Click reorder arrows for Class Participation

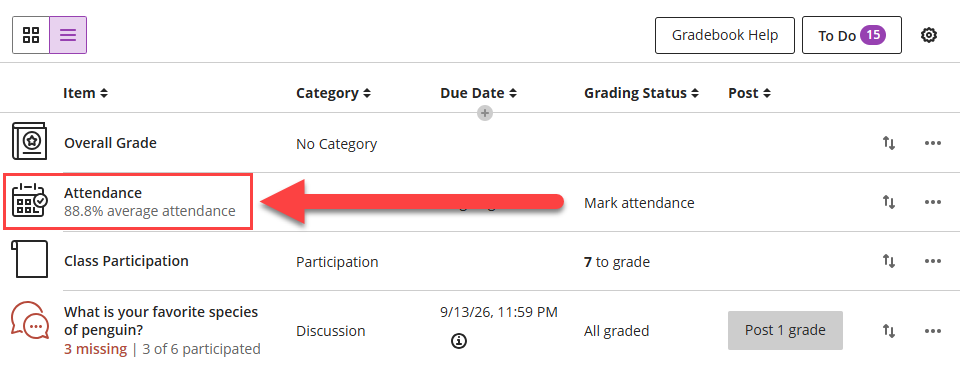click(889, 261)
